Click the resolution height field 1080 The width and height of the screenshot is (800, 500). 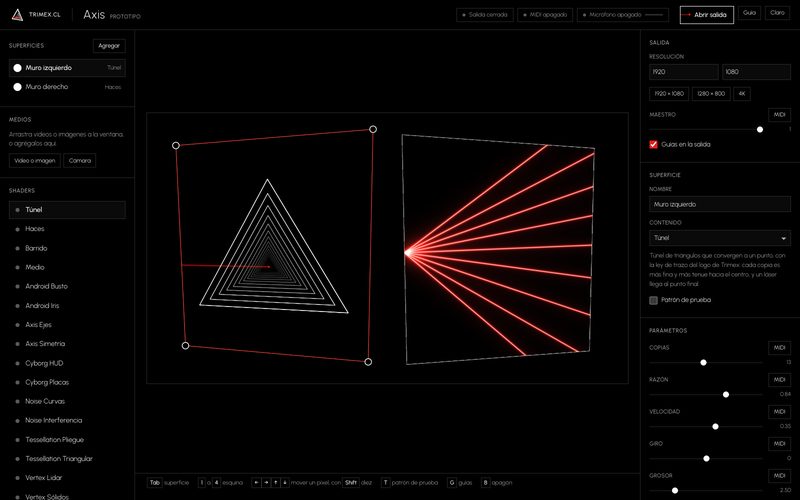[756, 72]
